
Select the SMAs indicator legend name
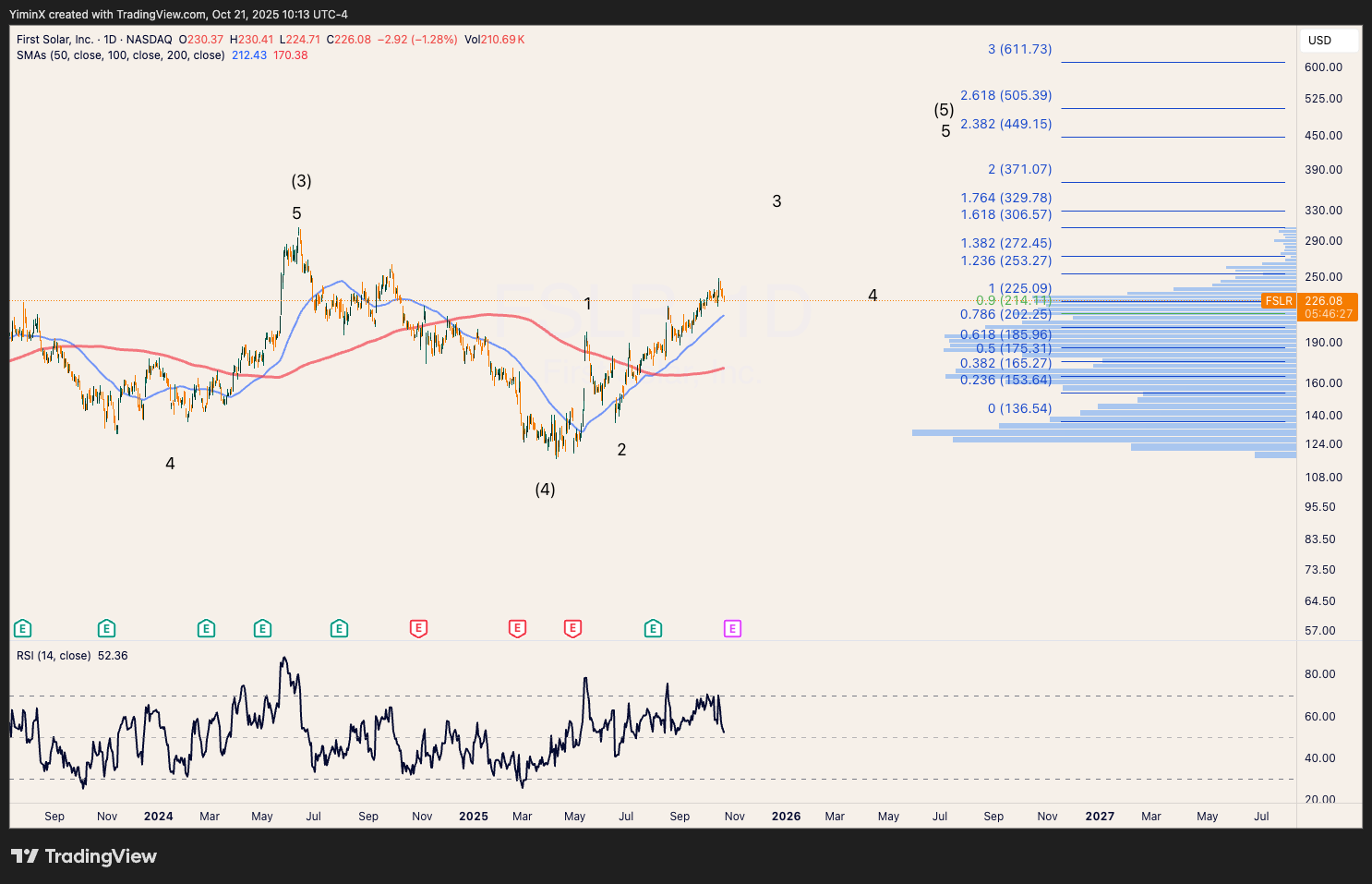121,55
